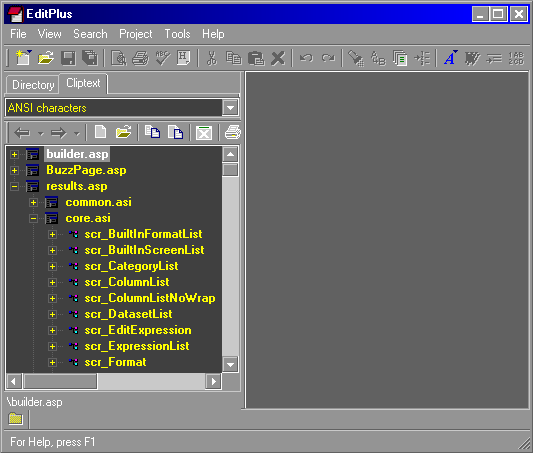Open the Project menu

[136, 34]
